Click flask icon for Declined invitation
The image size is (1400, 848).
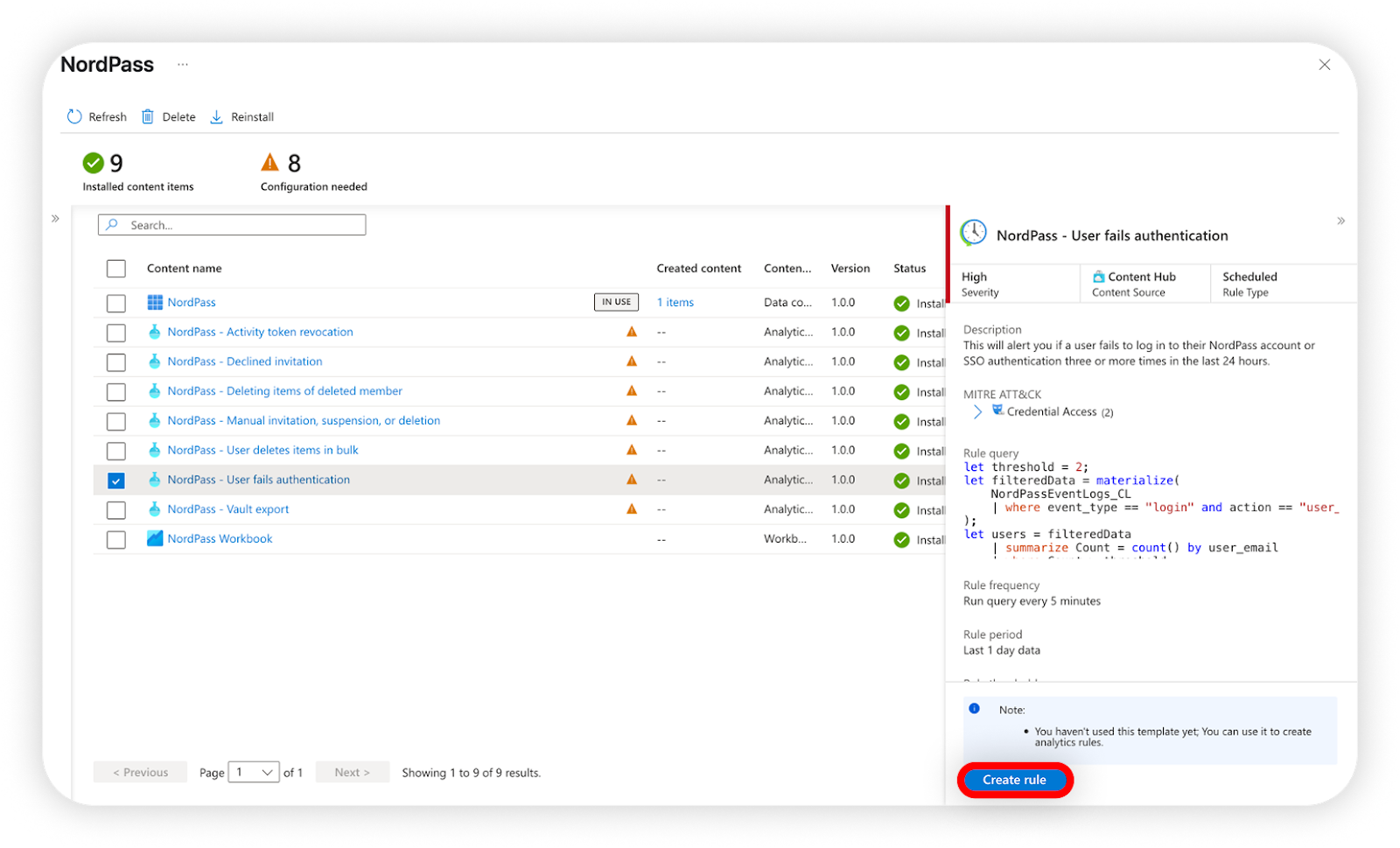click(155, 361)
